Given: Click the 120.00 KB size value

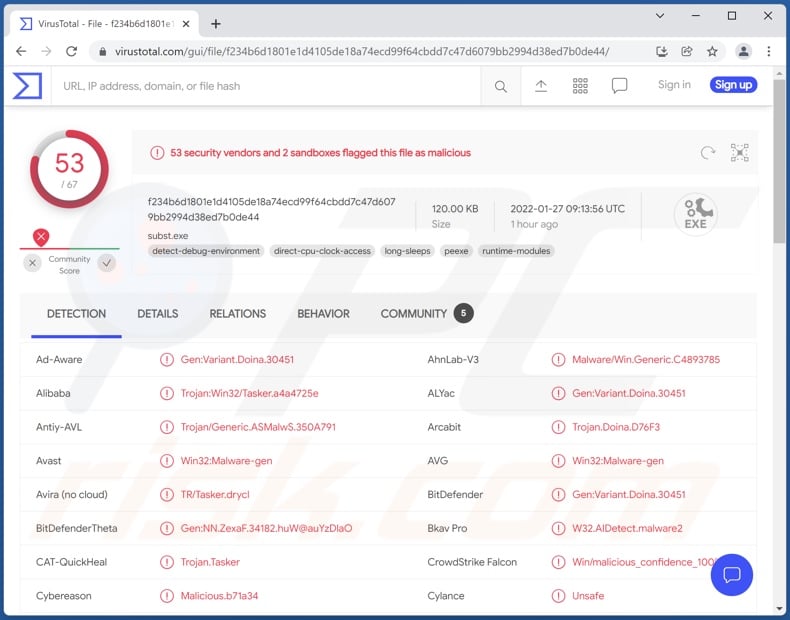Looking at the screenshot, I should click(x=455, y=209).
